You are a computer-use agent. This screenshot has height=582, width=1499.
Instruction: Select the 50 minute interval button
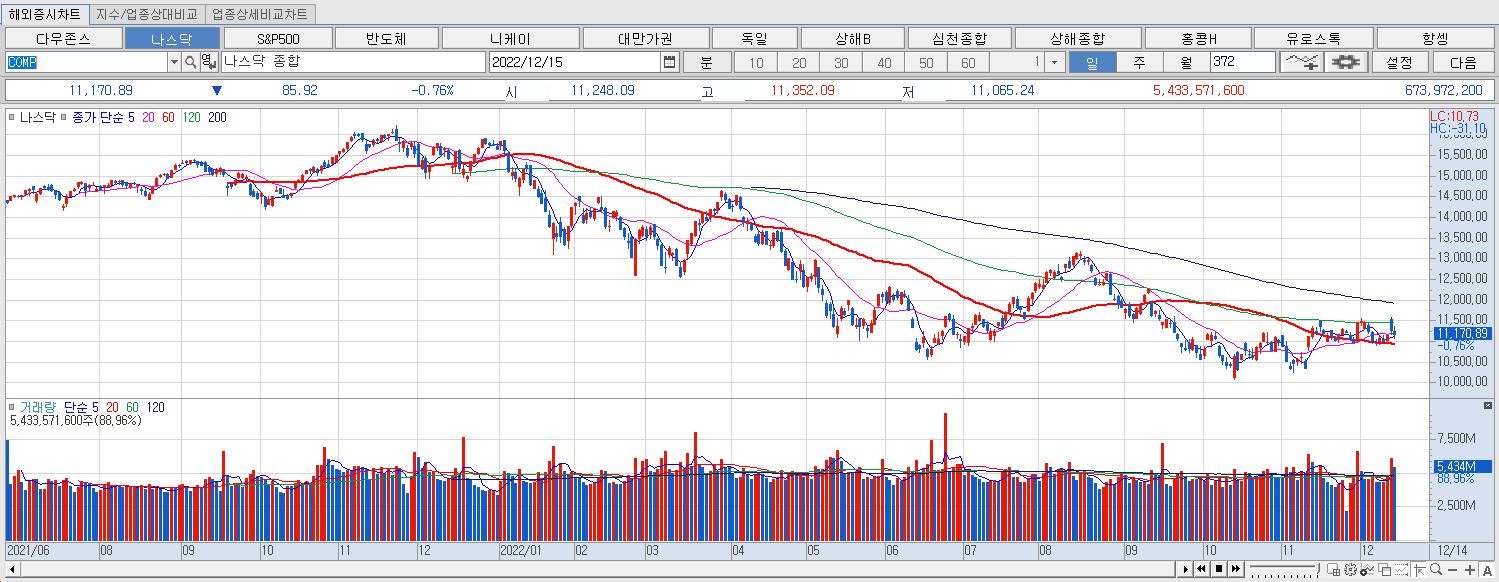tap(926, 62)
